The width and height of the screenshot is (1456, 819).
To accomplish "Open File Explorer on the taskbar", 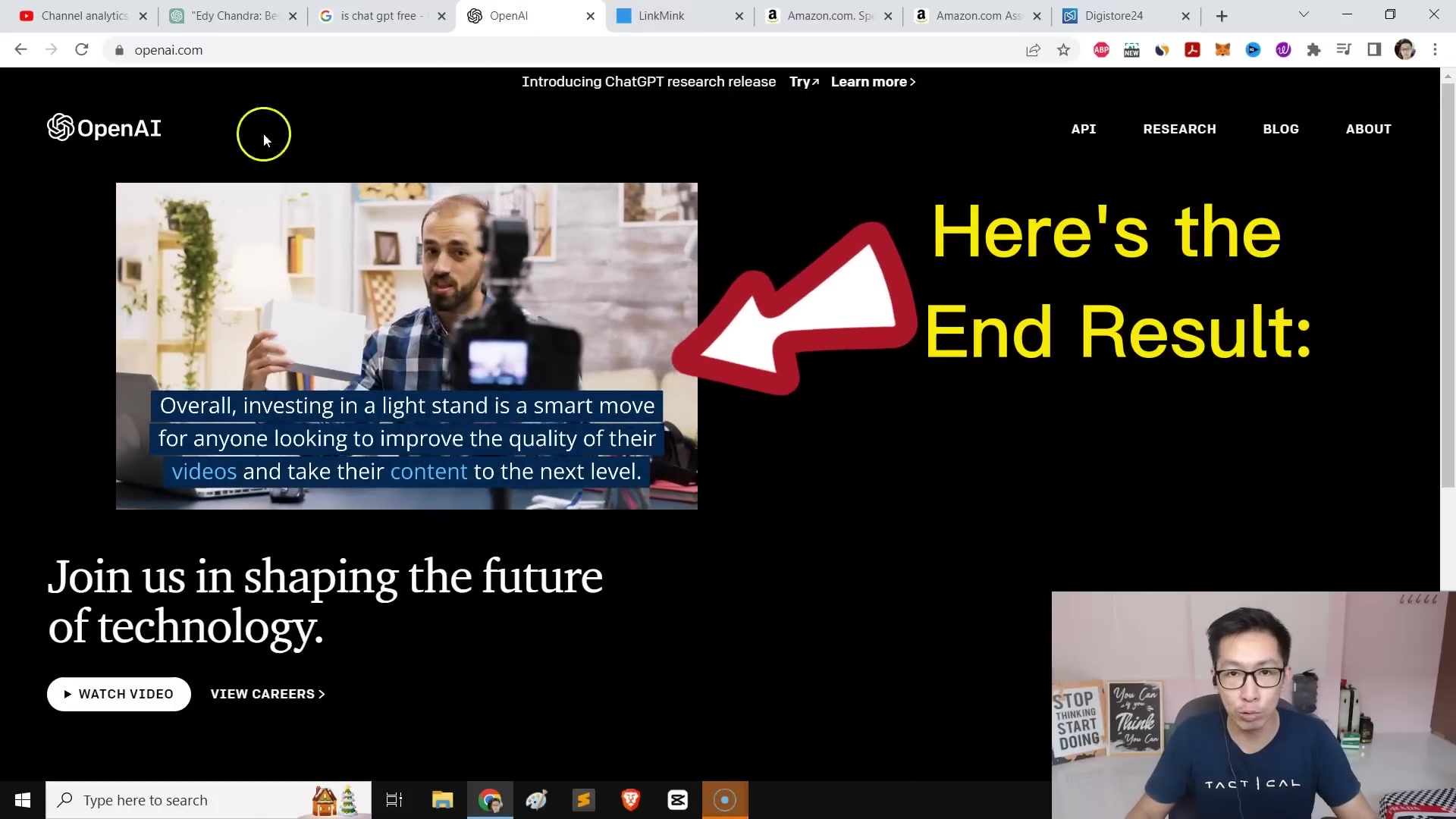I will (x=442, y=800).
